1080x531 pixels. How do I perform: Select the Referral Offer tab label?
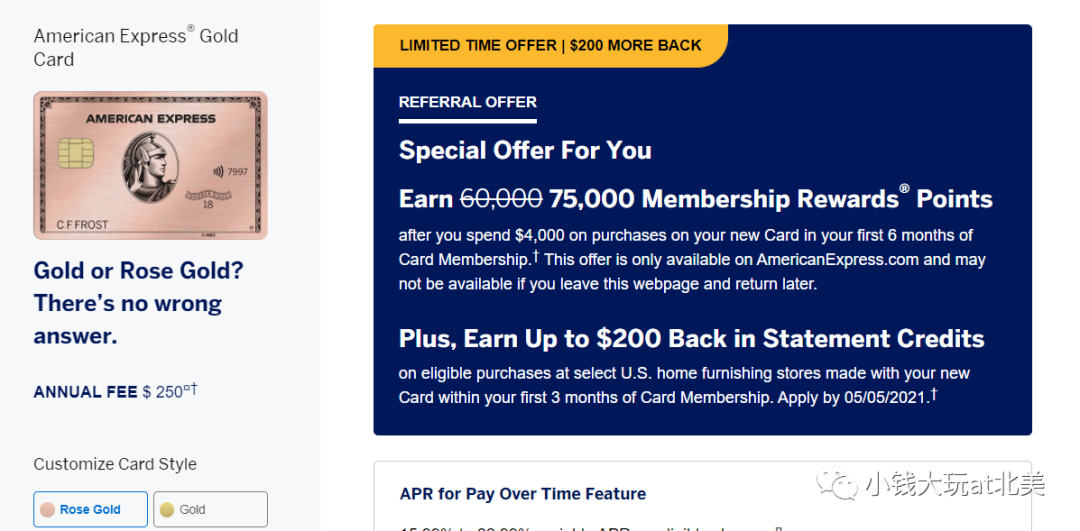pos(468,102)
